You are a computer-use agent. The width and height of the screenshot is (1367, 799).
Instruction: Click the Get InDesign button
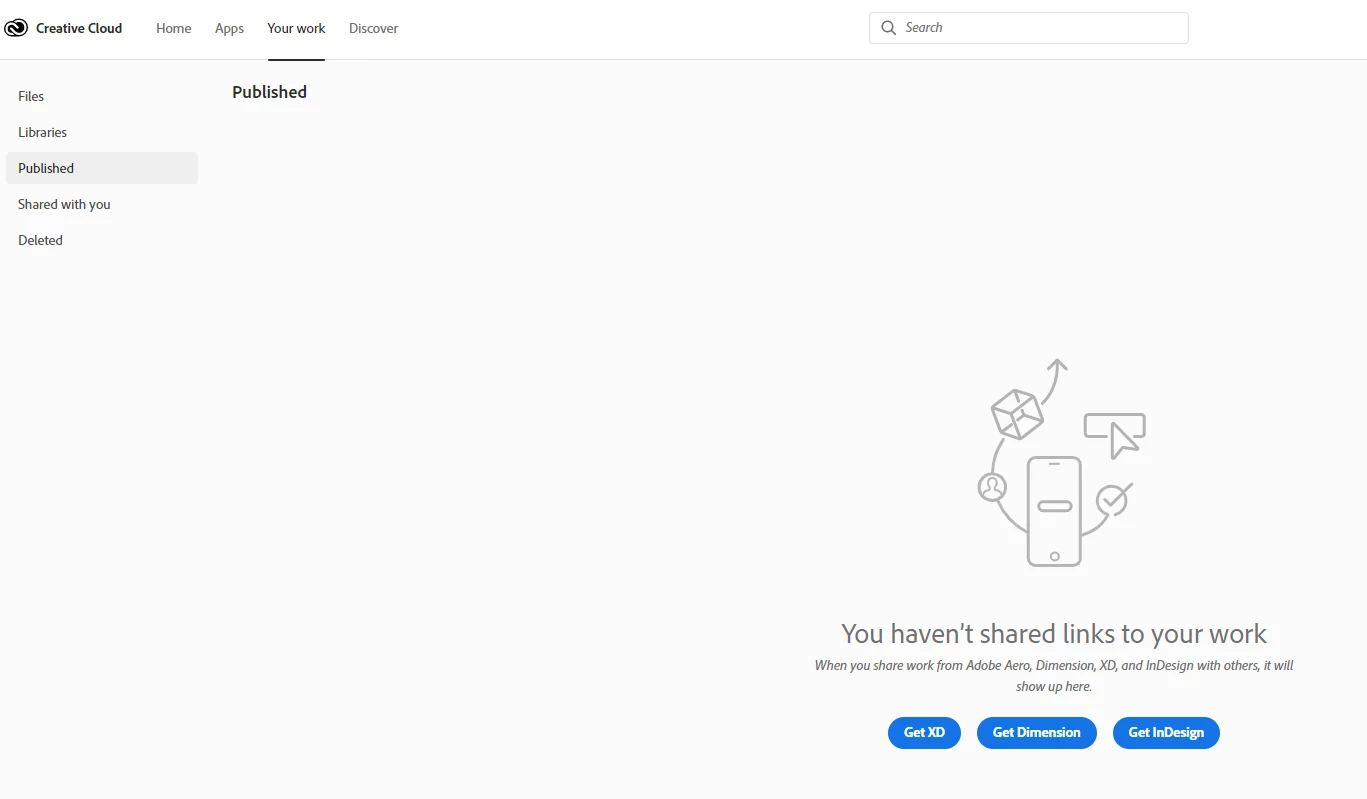coord(1166,733)
